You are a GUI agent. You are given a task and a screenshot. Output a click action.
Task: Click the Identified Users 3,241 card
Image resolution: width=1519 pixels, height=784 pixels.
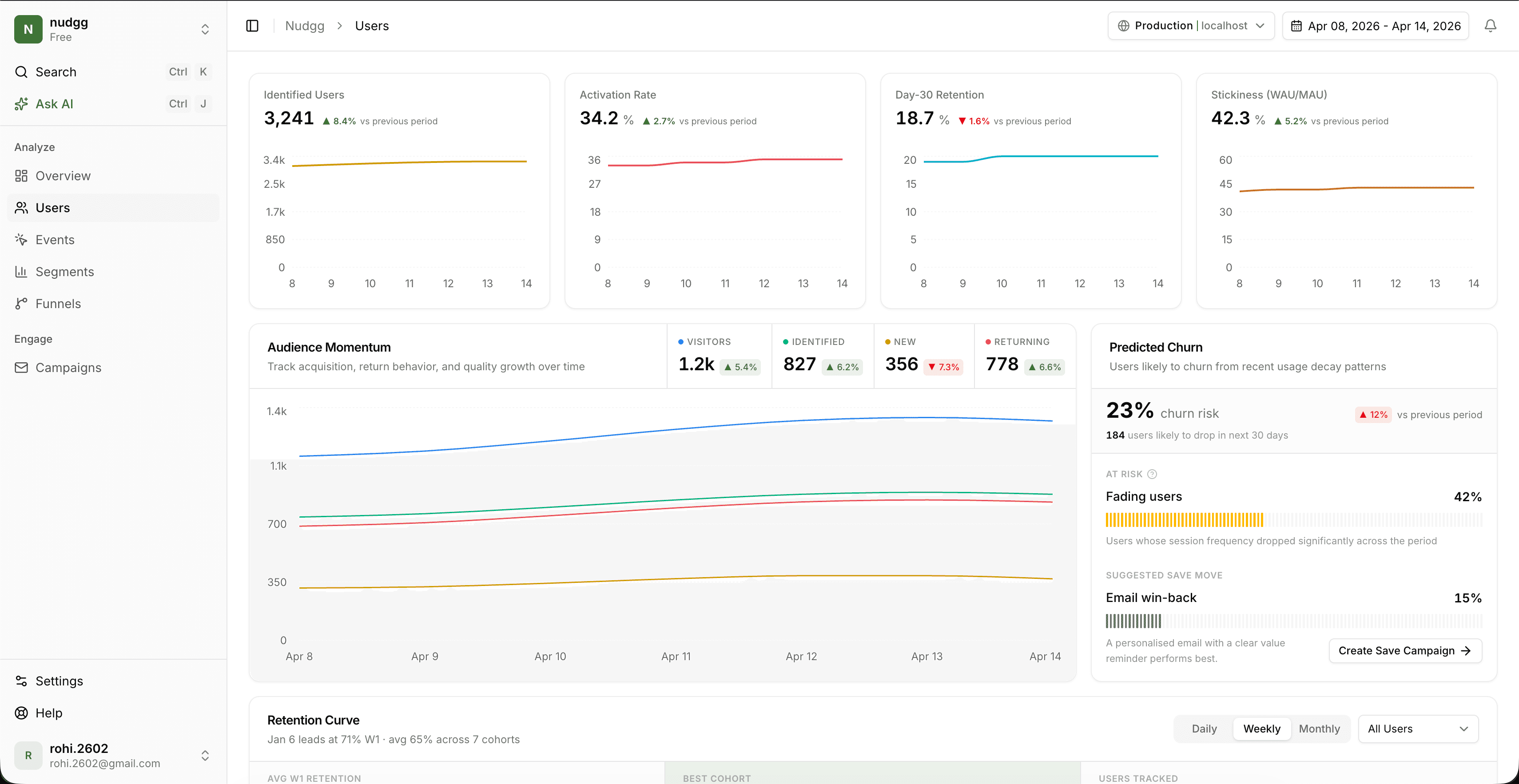pyautogui.click(x=399, y=190)
